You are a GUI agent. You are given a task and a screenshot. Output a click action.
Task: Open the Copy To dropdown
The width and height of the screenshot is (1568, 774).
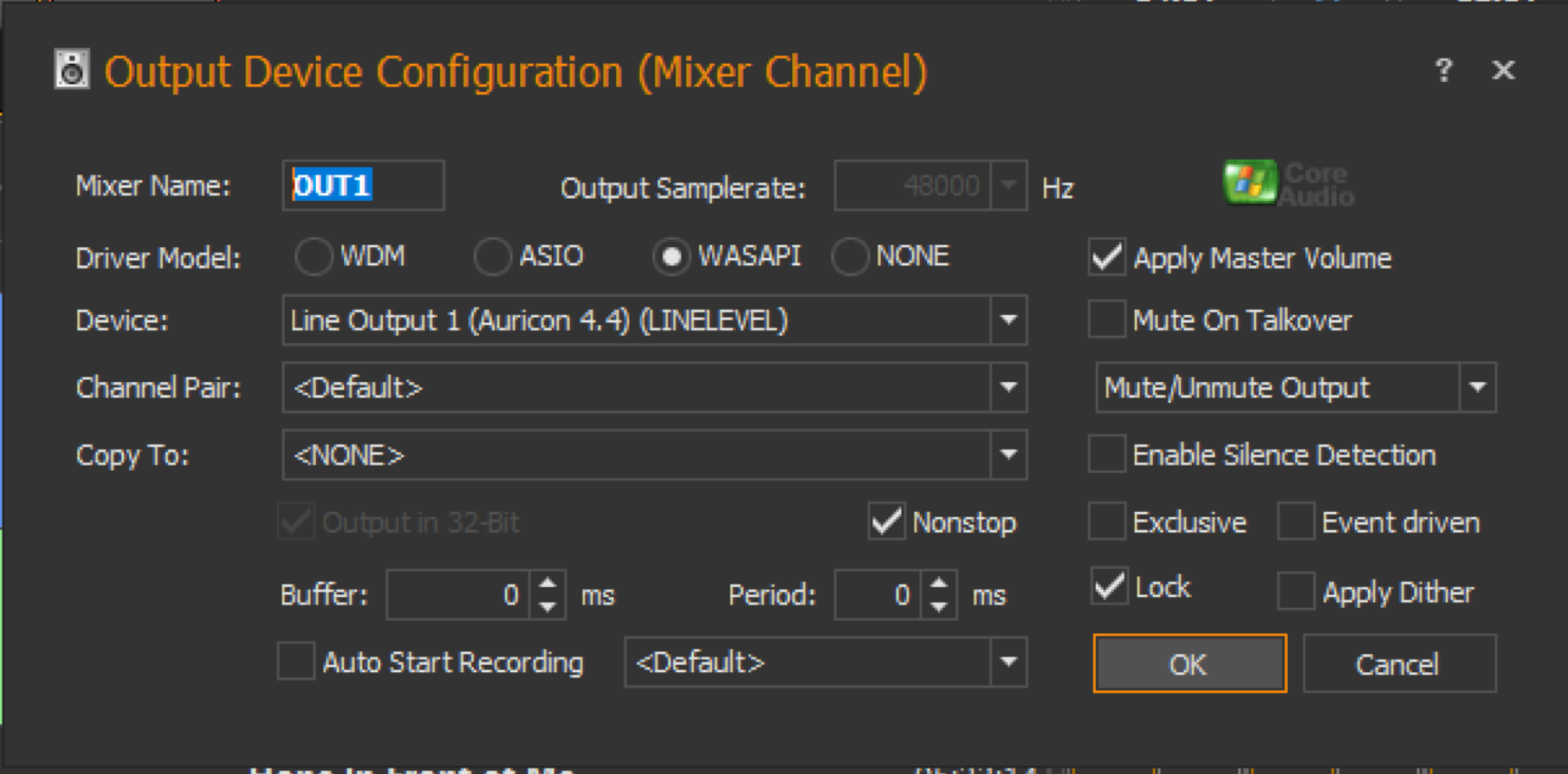(x=1008, y=455)
